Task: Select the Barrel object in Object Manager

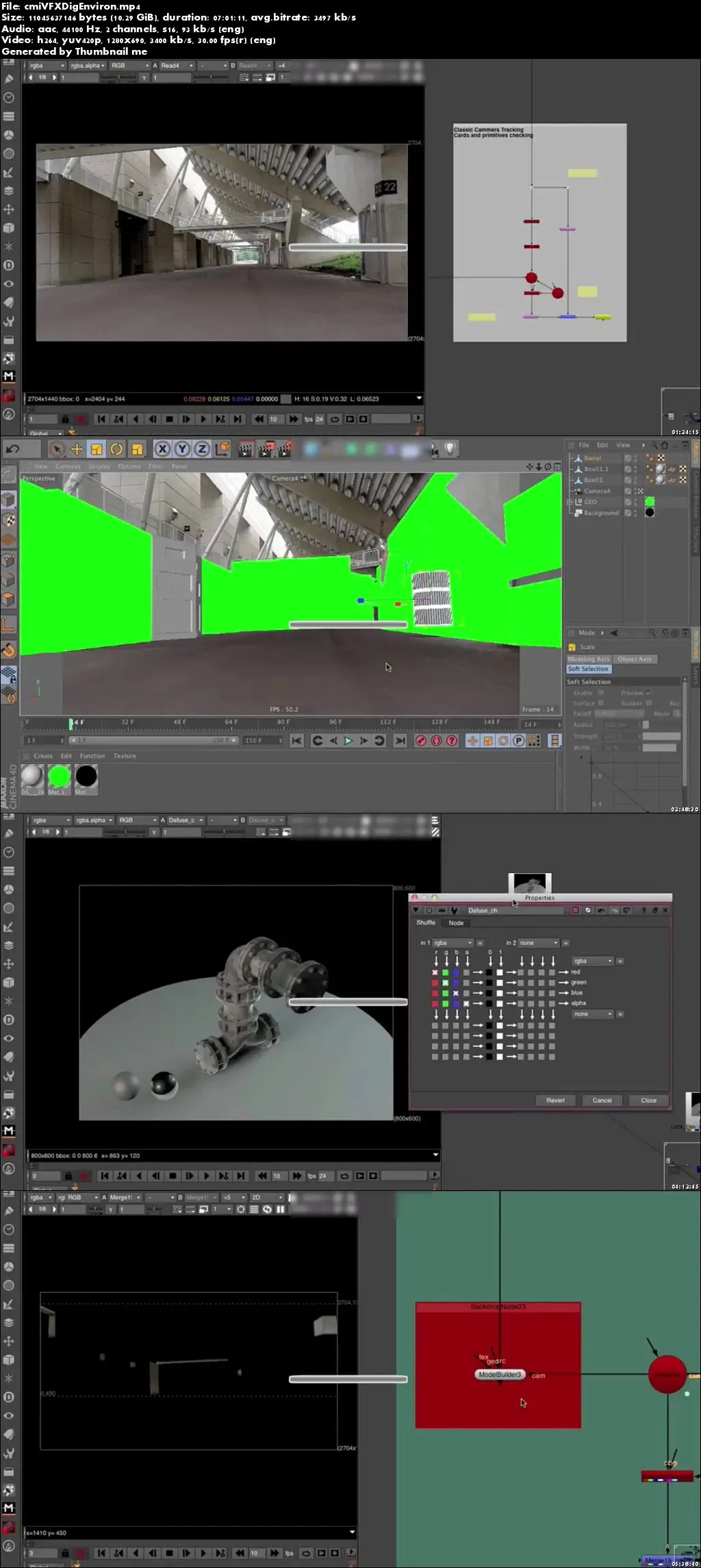Action: coord(592,458)
